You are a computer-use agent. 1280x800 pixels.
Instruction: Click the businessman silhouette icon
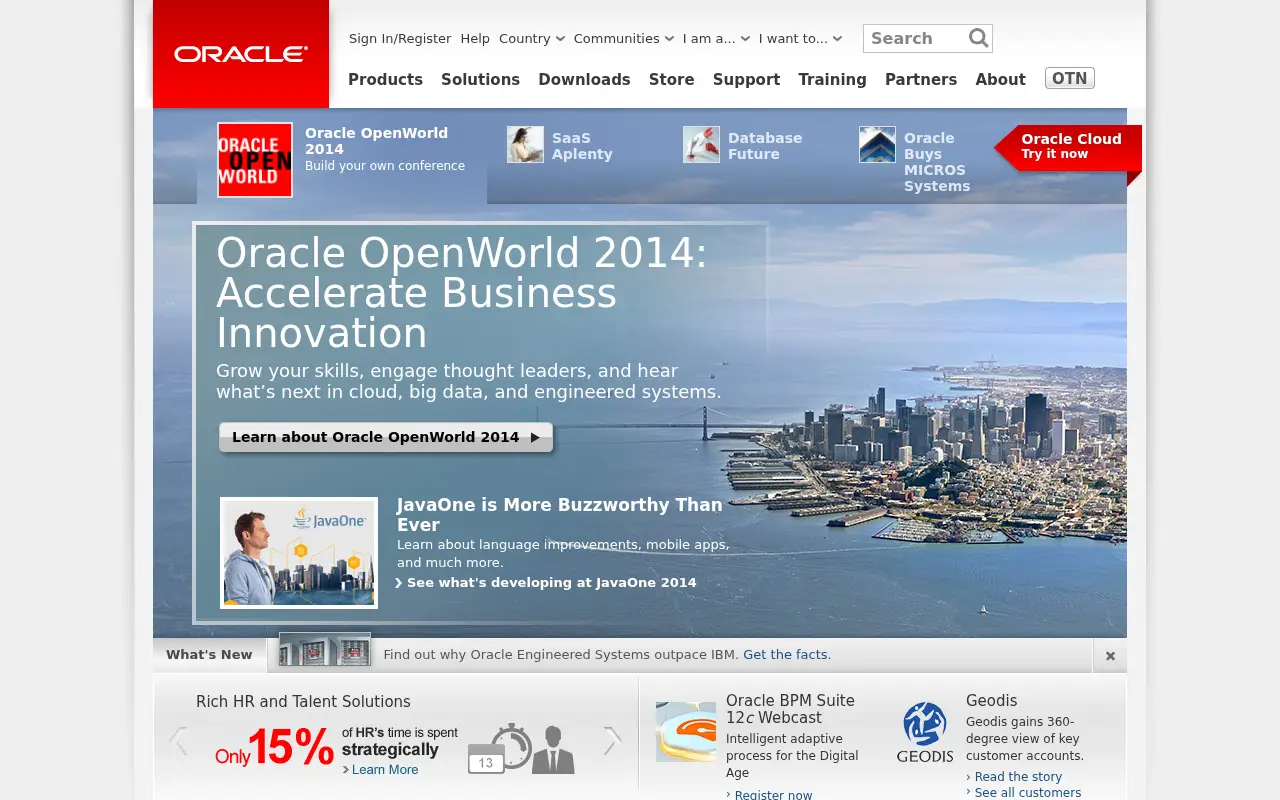pyautogui.click(x=553, y=749)
